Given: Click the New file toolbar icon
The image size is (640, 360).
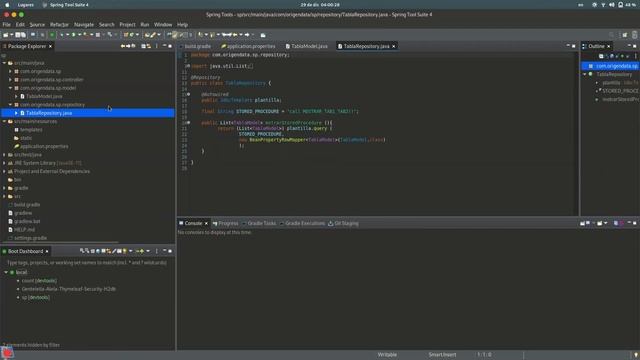Looking at the screenshot, I should tap(6, 35).
